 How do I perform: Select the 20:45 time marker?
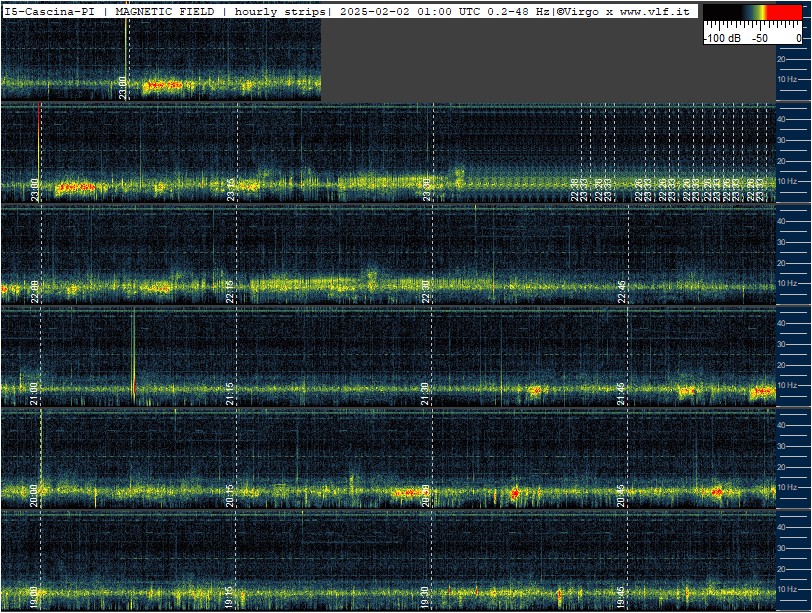(621, 495)
